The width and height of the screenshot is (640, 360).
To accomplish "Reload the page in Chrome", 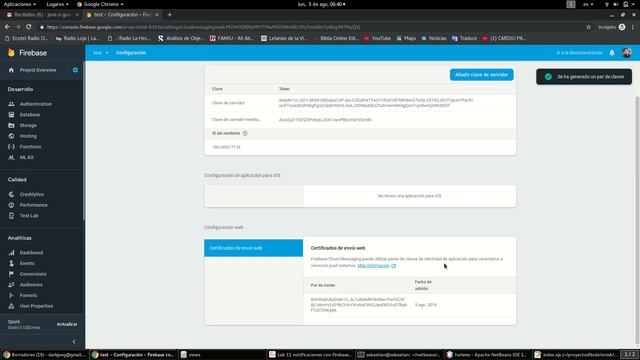I will coord(29,27).
